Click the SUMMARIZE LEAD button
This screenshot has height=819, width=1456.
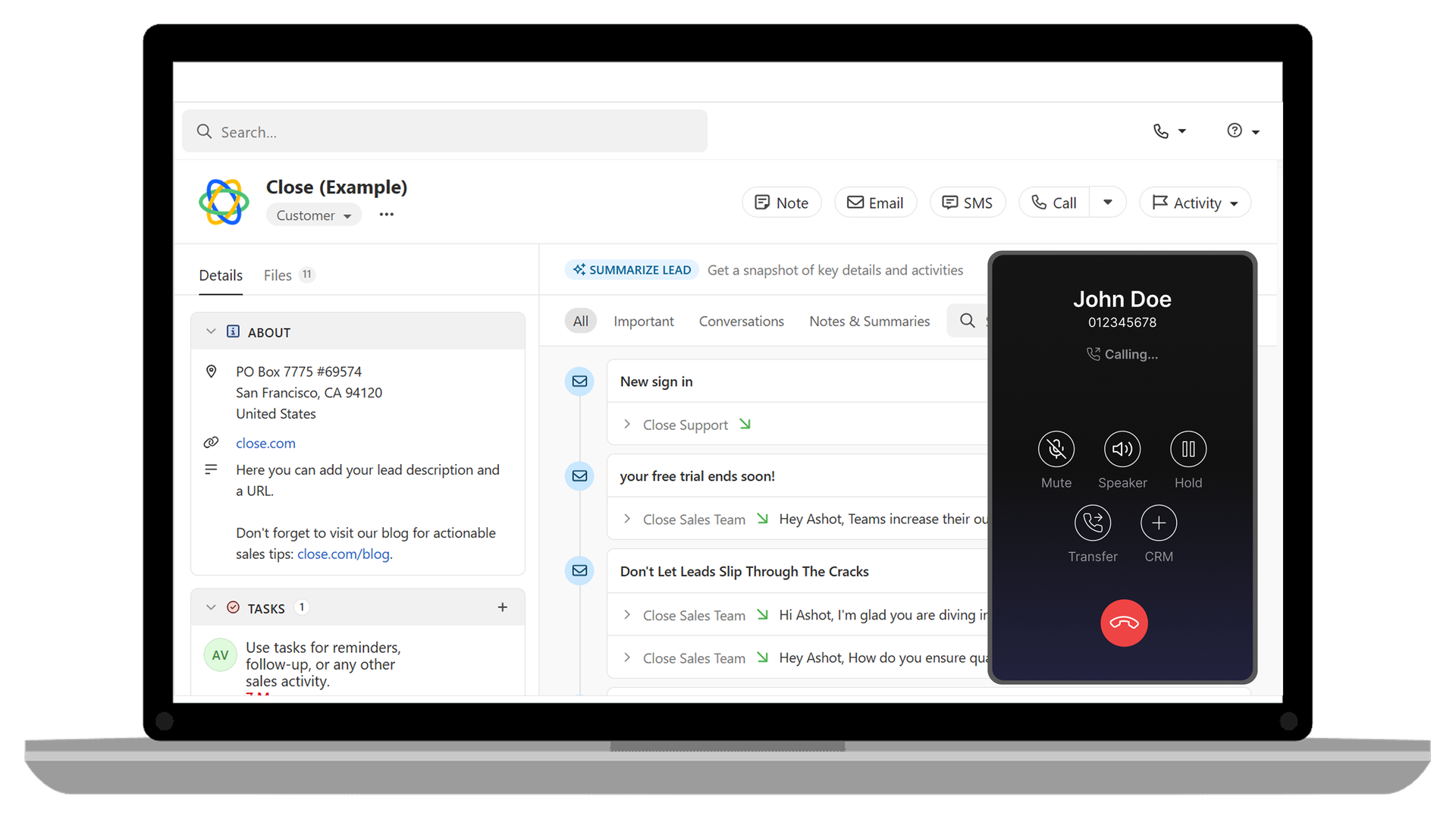632,270
